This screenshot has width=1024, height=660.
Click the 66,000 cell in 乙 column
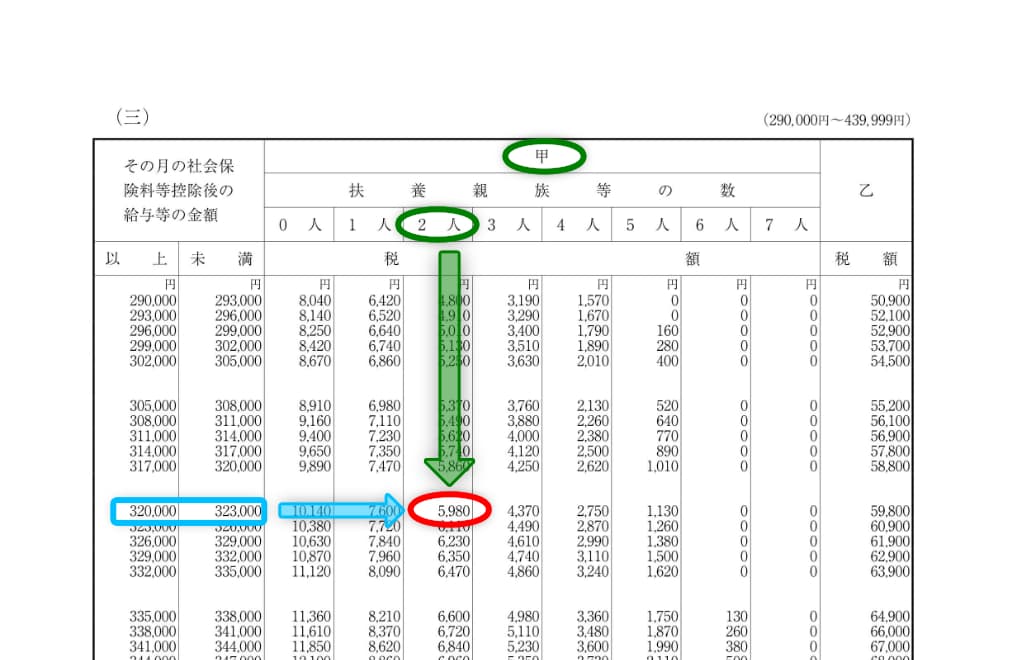(890, 631)
